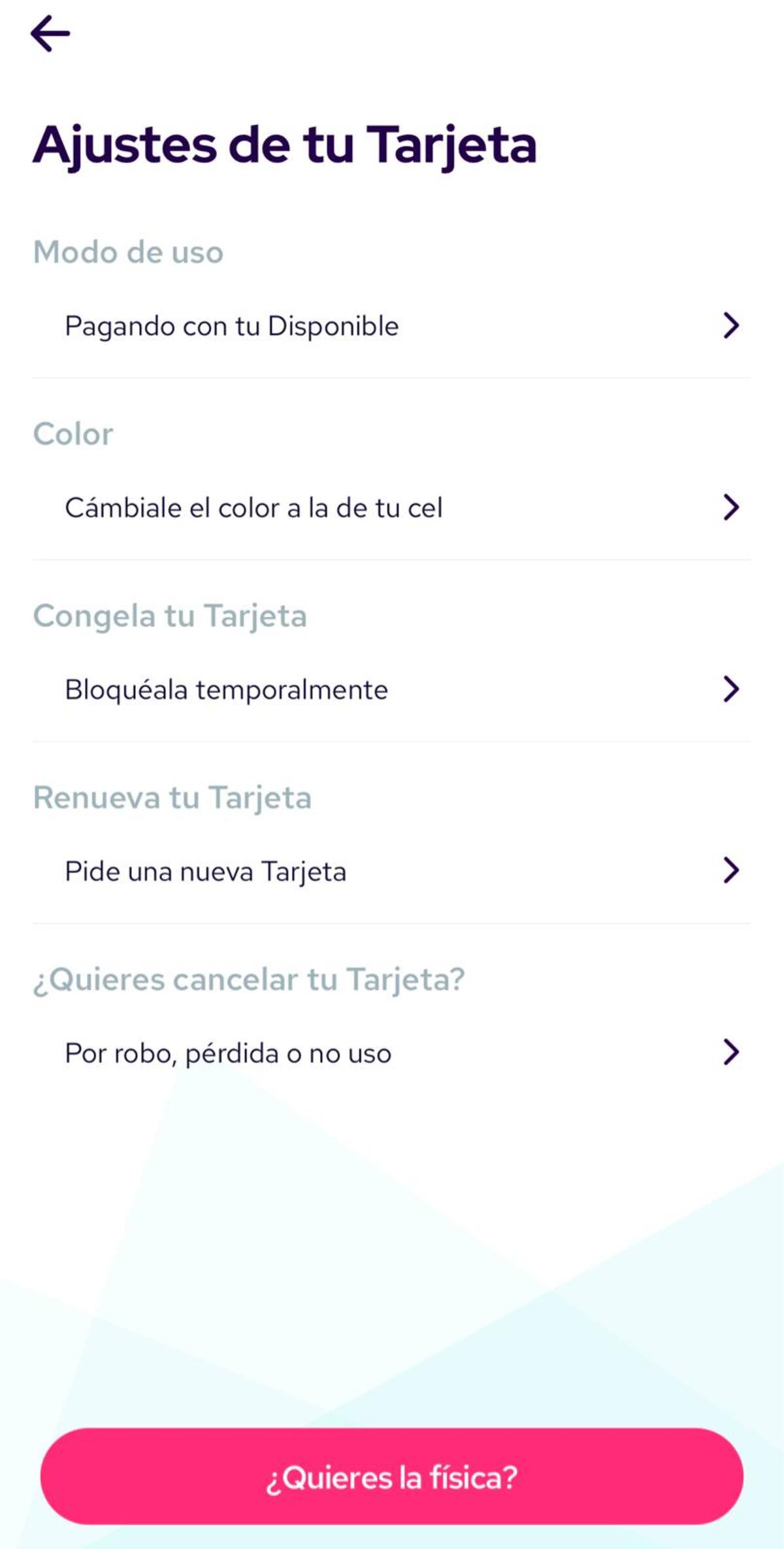Viewport: 784px width, 1549px height.
Task: Go back using the top-left arrow
Action: click(x=50, y=34)
